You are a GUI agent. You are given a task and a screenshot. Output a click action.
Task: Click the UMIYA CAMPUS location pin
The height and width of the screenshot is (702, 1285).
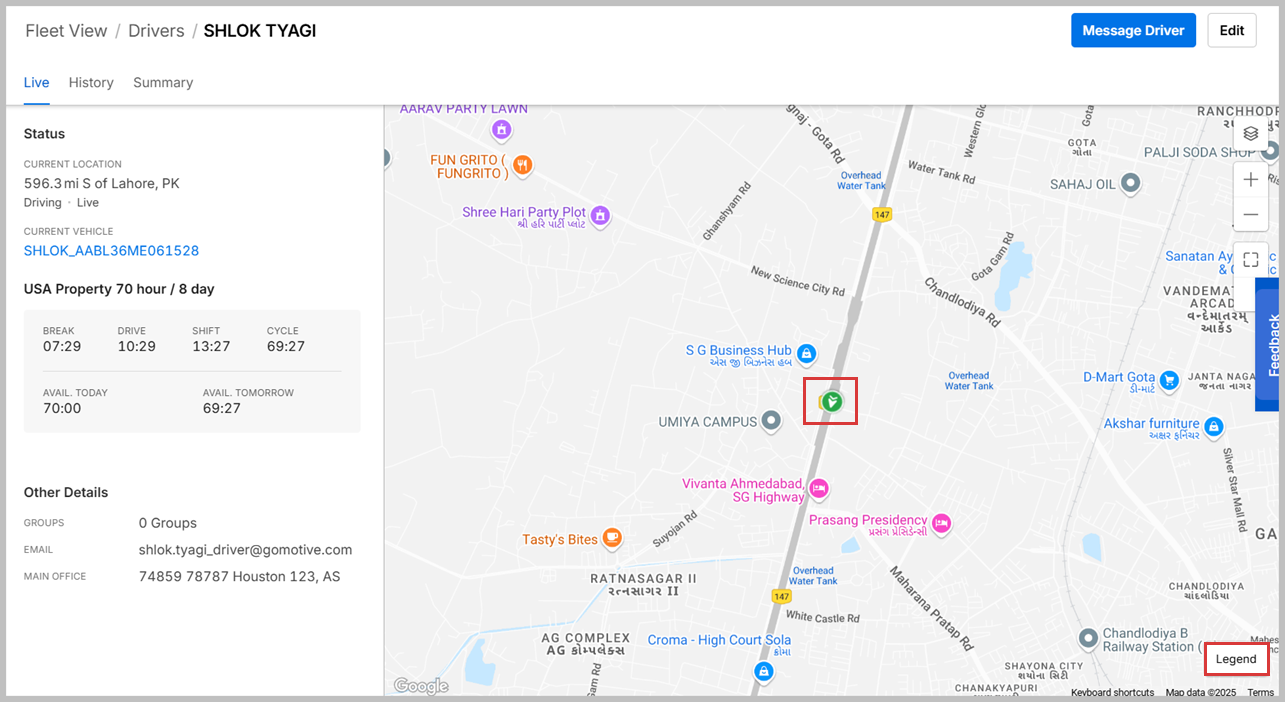[771, 421]
